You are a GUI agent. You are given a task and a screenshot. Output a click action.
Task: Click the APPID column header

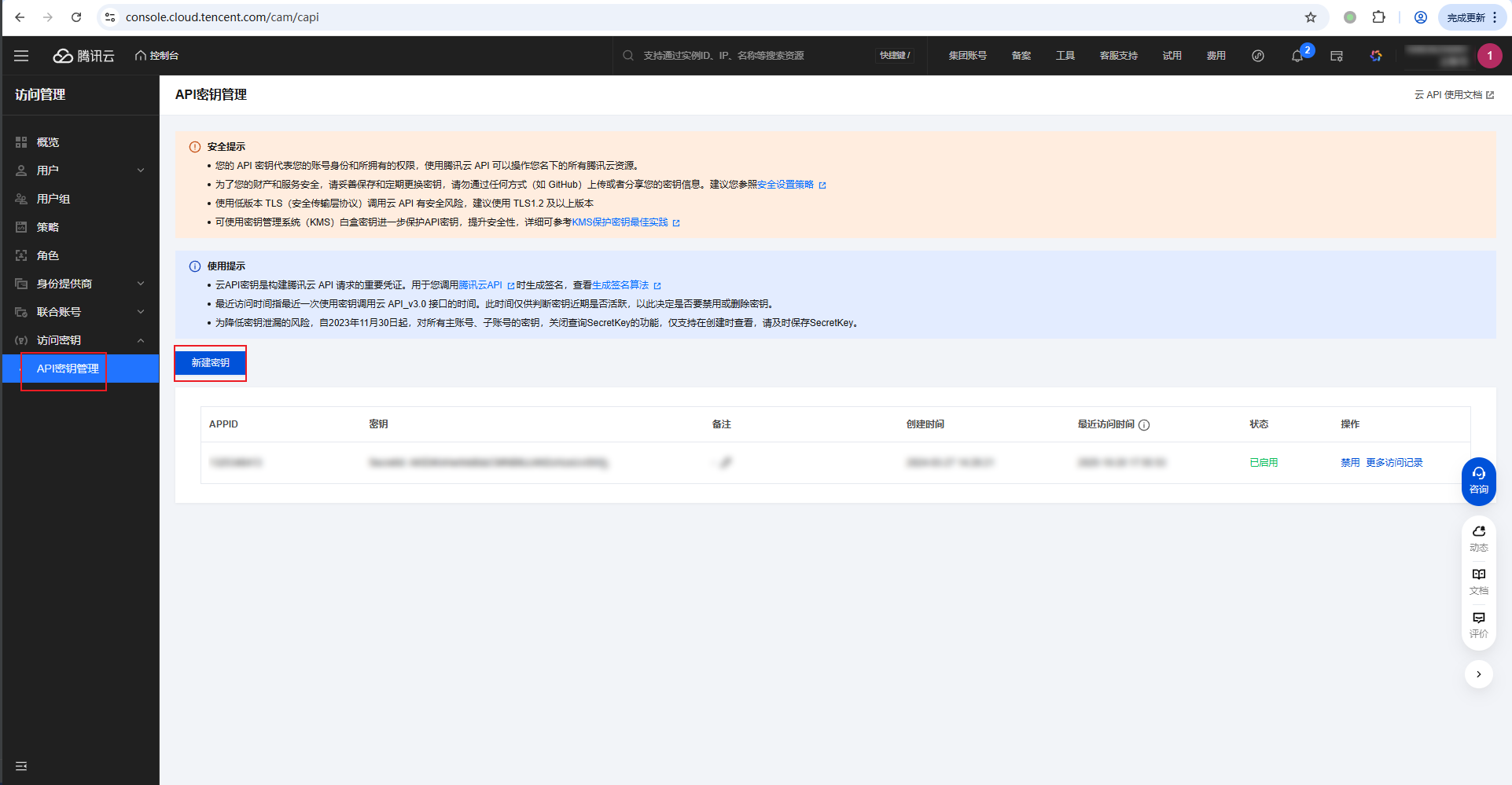click(x=223, y=424)
